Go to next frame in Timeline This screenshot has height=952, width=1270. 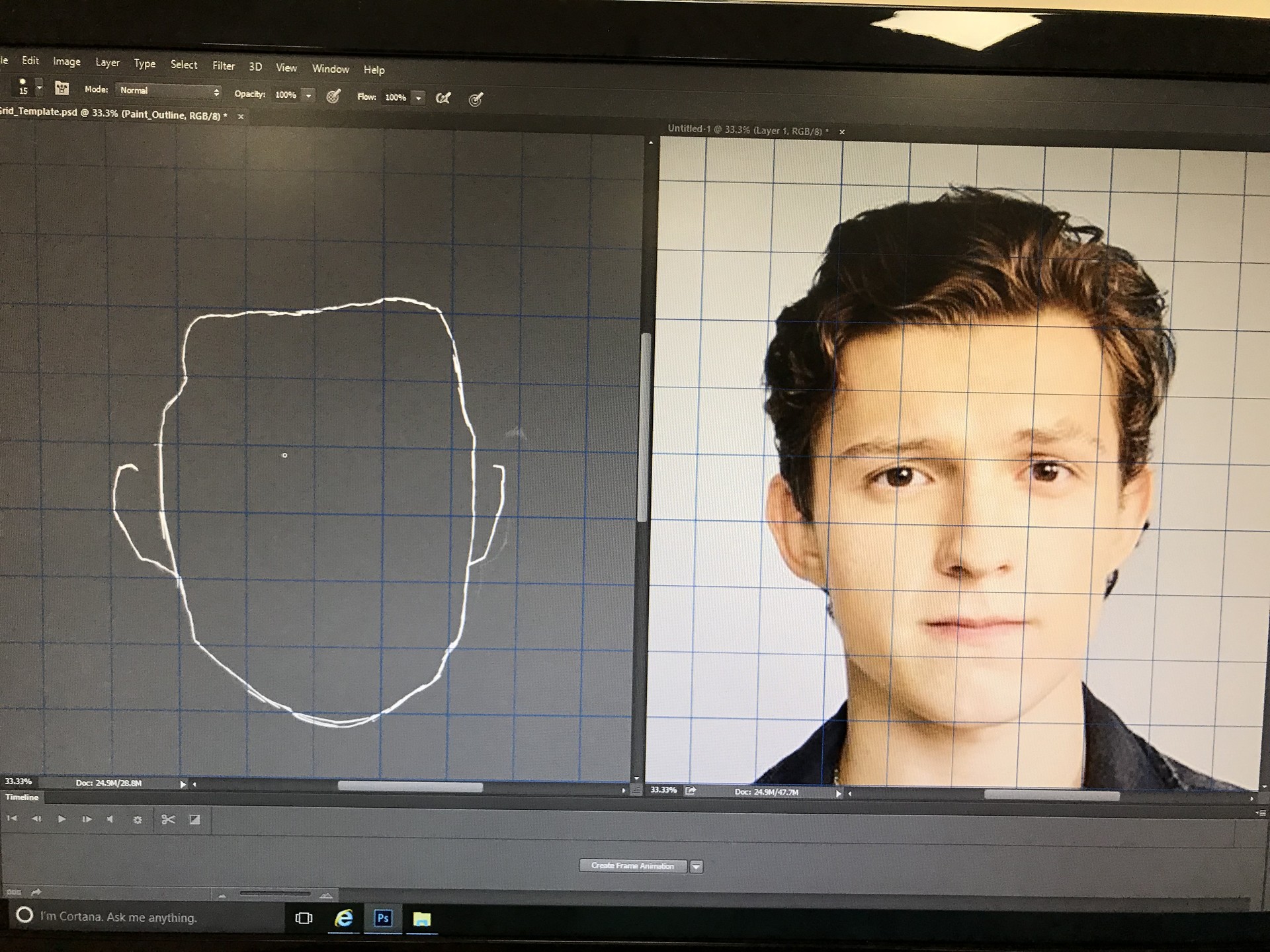pyautogui.click(x=86, y=819)
